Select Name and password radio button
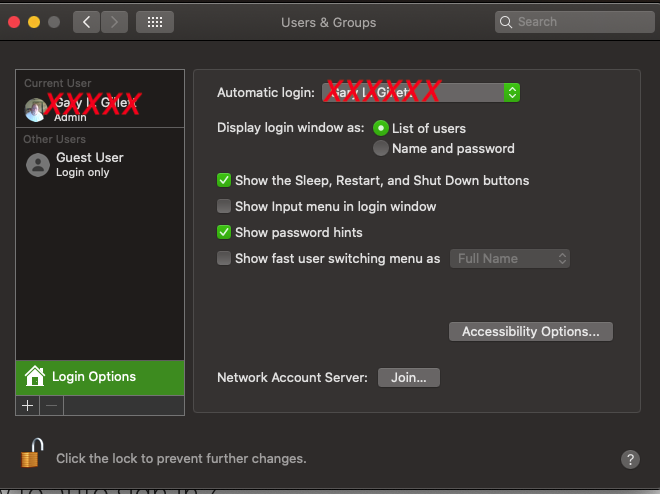Screen dimensions: 660x494 (x=381, y=148)
